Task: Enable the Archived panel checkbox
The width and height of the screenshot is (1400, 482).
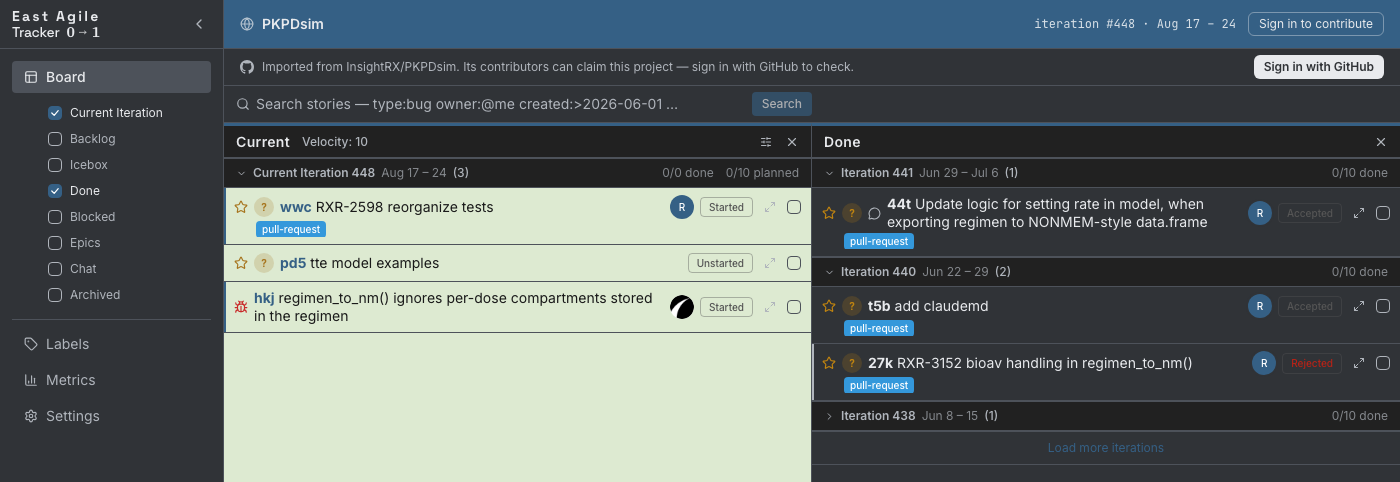Action: [55, 295]
